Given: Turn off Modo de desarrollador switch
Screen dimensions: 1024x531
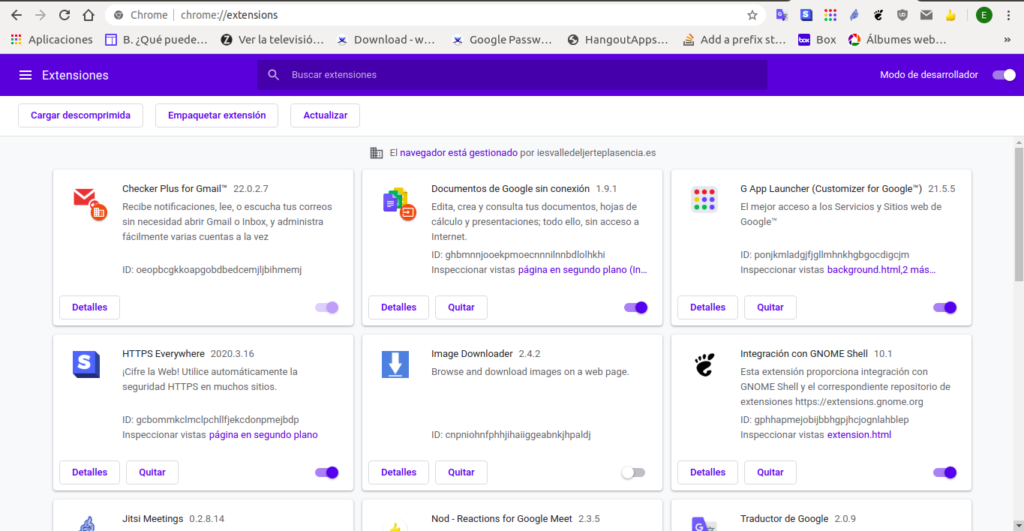Looking at the screenshot, I should [x=1004, y=74].
